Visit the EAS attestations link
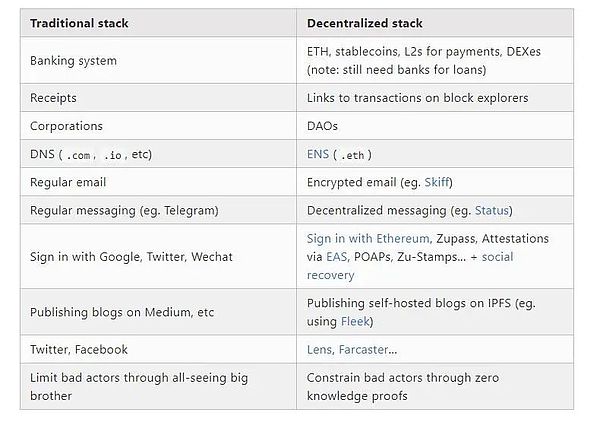 pyautogui.click(x=336, y=257)
